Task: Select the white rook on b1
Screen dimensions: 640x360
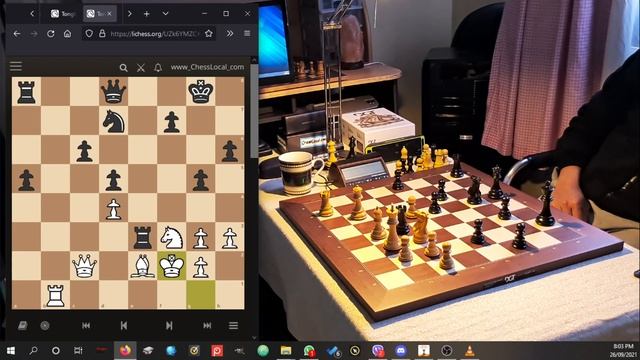Action: coord(55,295)
